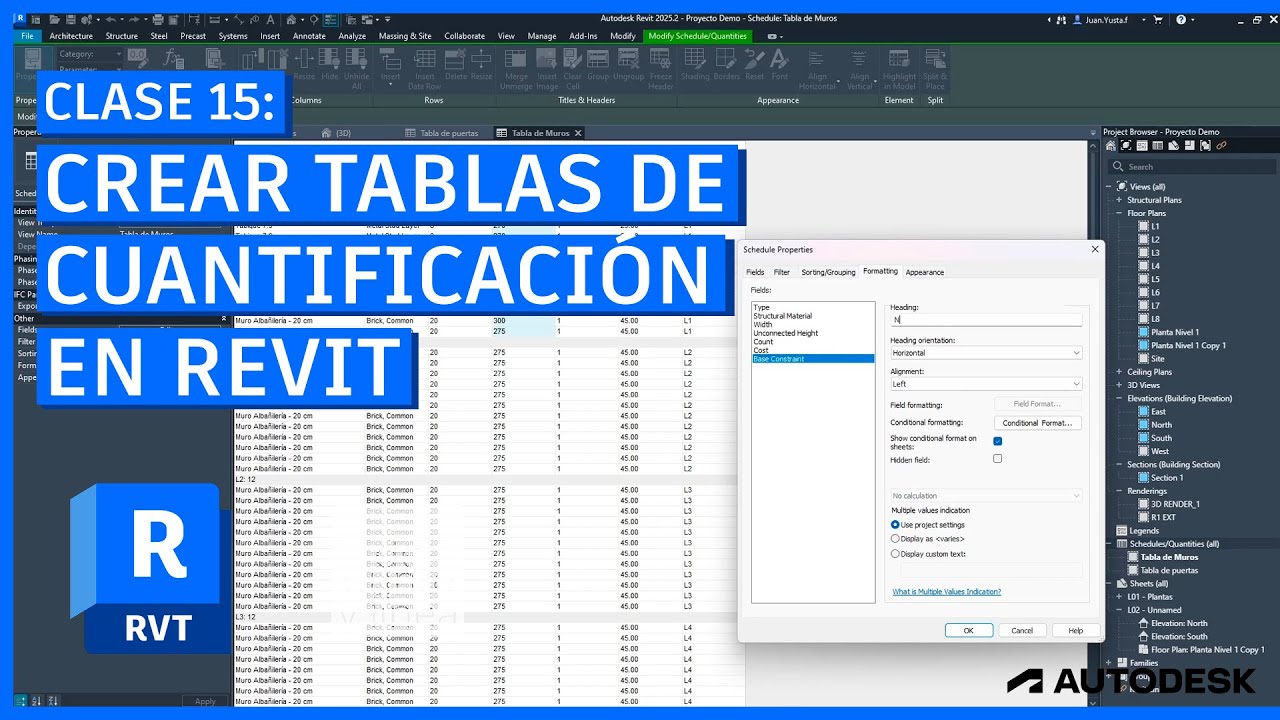1280x720 pixels.
Task: Open L01 - Plantas sheet in browser
Action: coord(1150,597)
